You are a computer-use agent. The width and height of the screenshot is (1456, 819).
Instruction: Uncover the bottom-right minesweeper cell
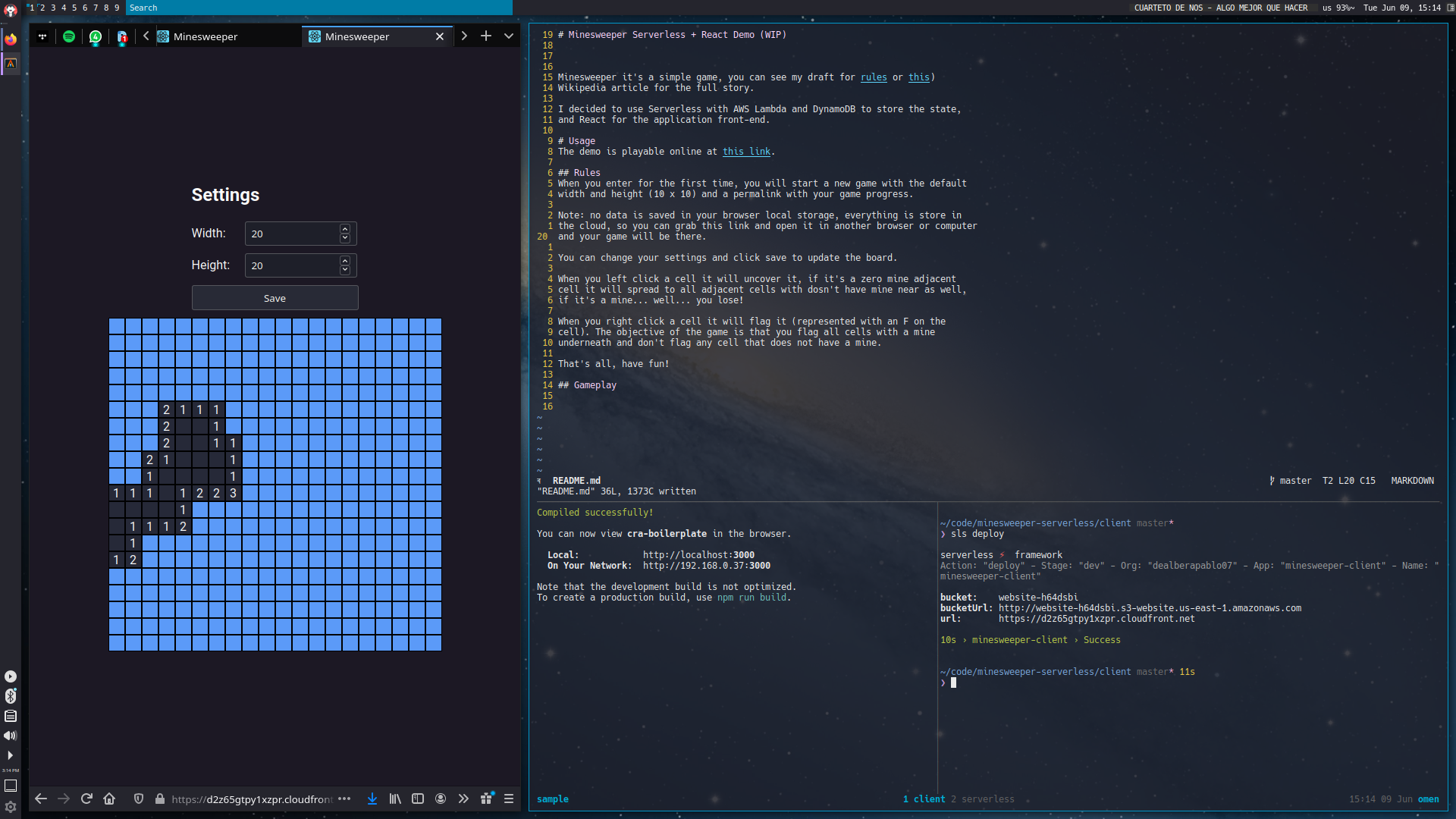pos(434,643)
